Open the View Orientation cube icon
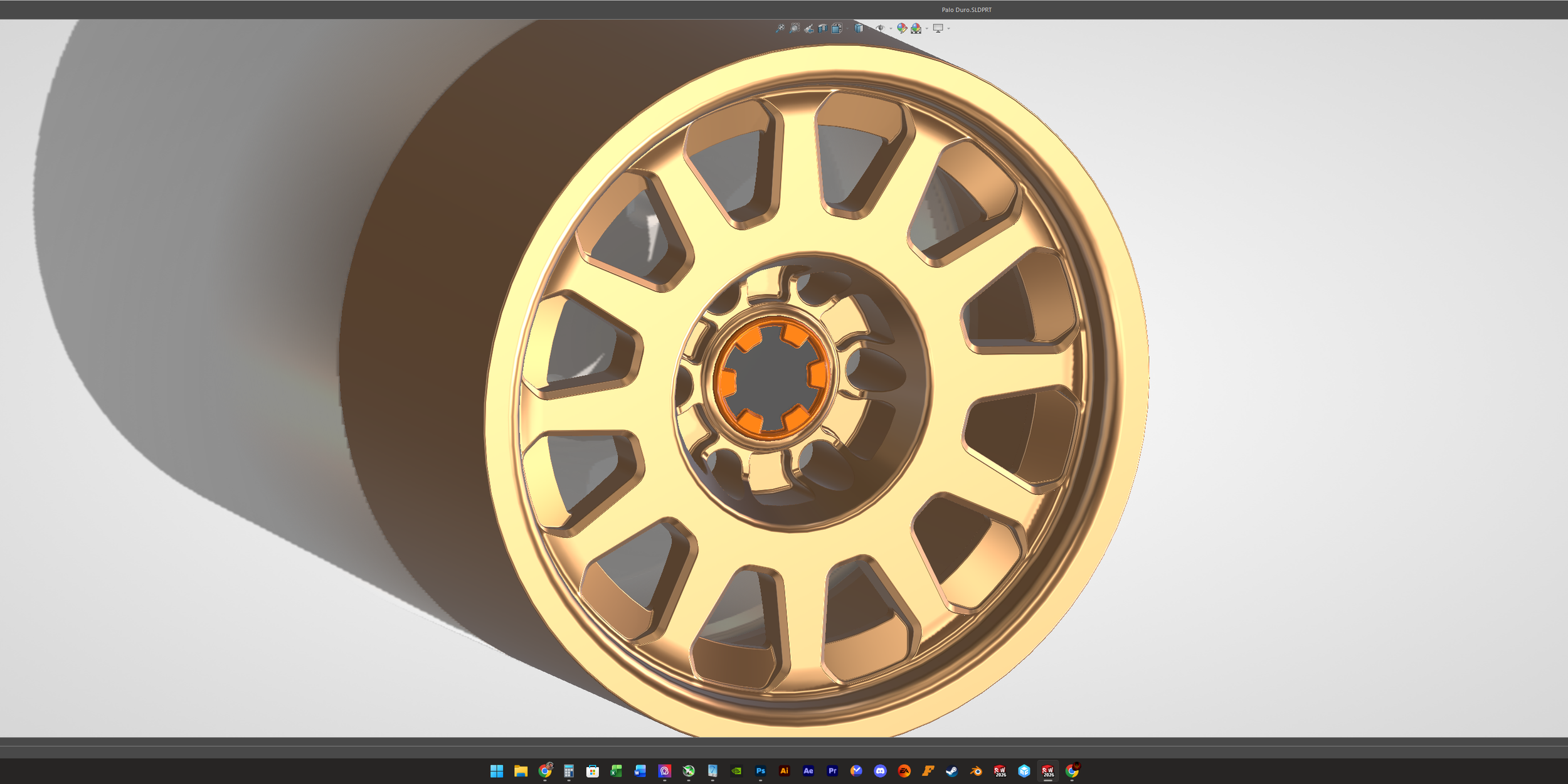The width and height of the screenshot is (1568, 784). click(x=837, y=28)
